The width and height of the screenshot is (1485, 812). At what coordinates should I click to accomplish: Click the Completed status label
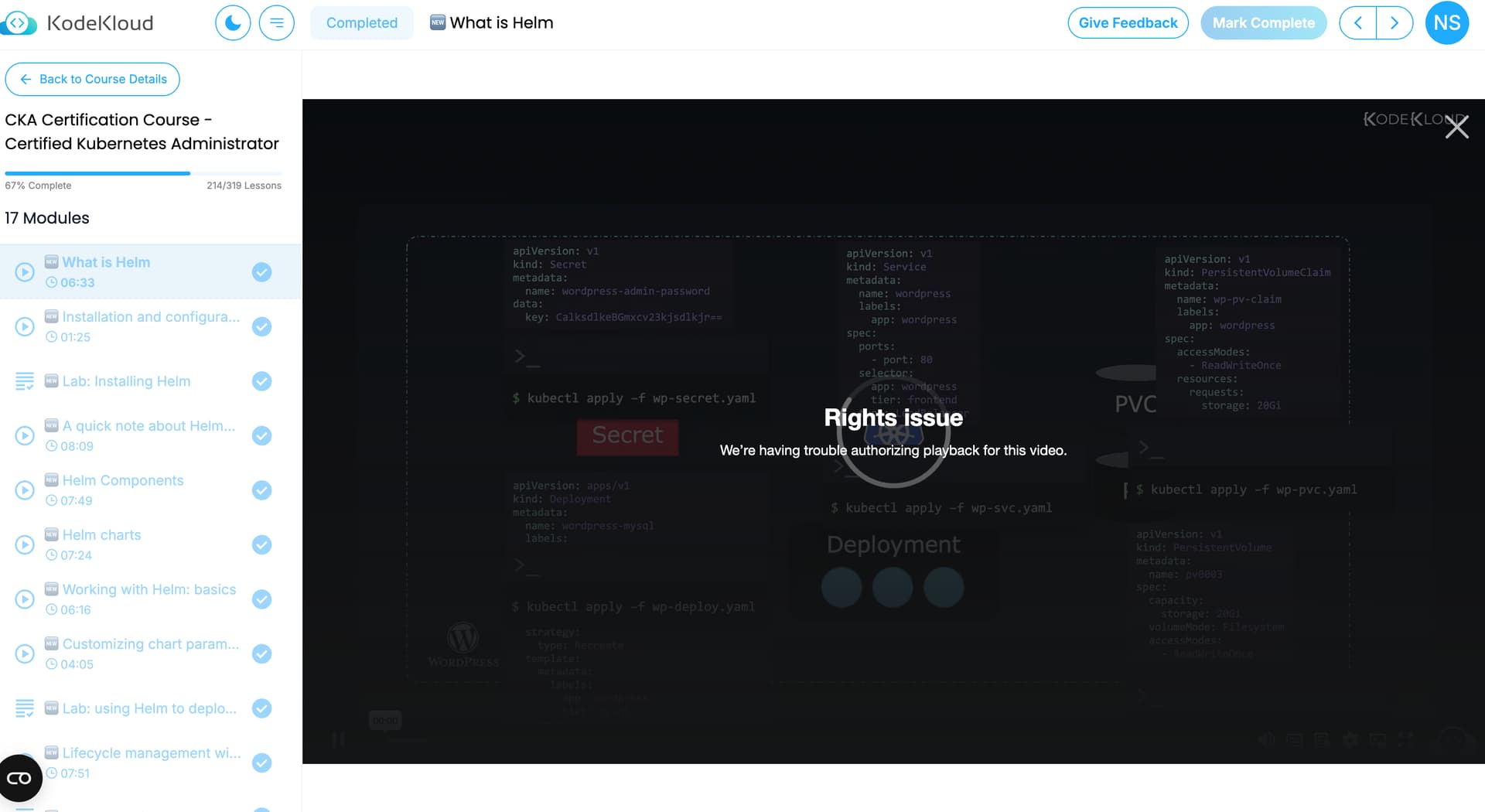click(x=361, y=22)
